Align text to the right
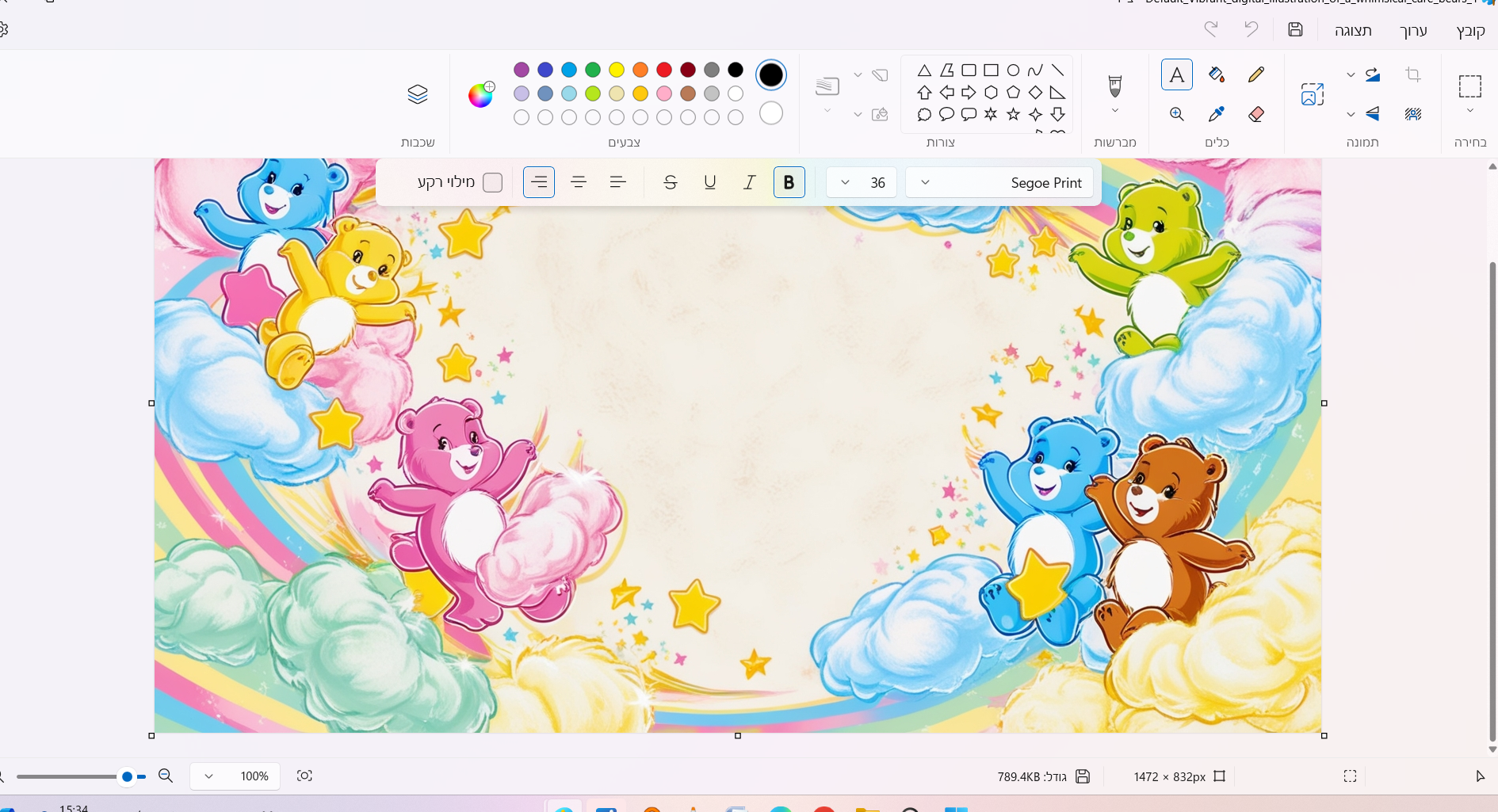Image resolution: width=1498 pixels, height=812 pixels. (539, 182)
